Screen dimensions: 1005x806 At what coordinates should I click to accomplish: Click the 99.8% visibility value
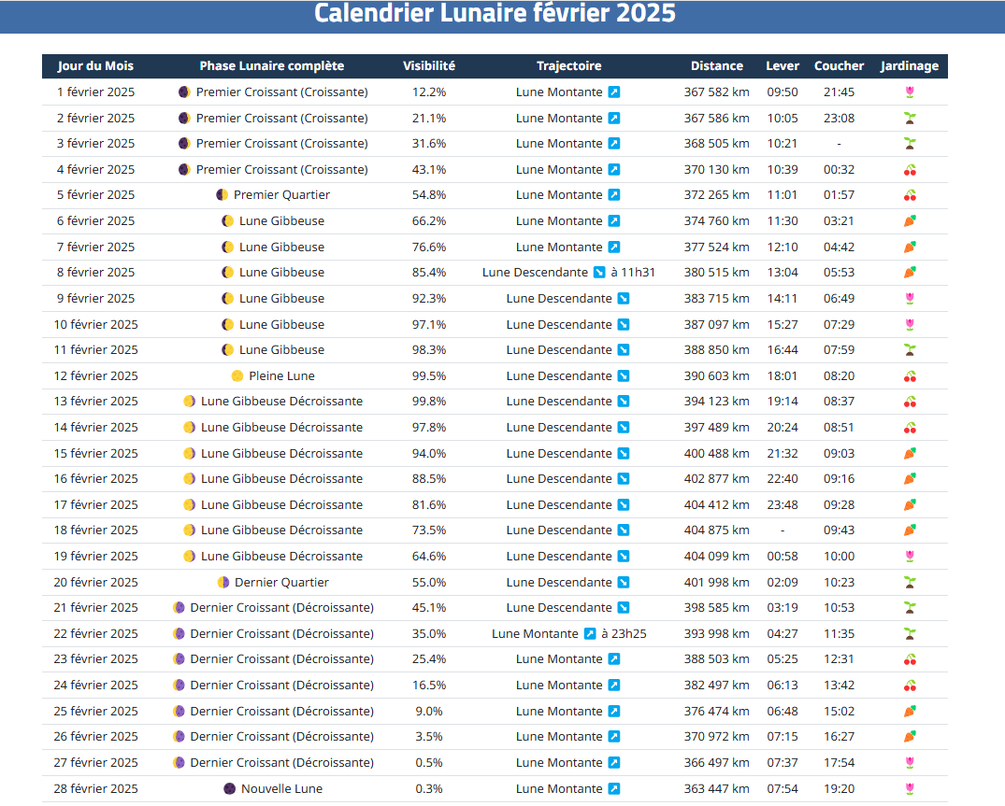tap(429, 402)
